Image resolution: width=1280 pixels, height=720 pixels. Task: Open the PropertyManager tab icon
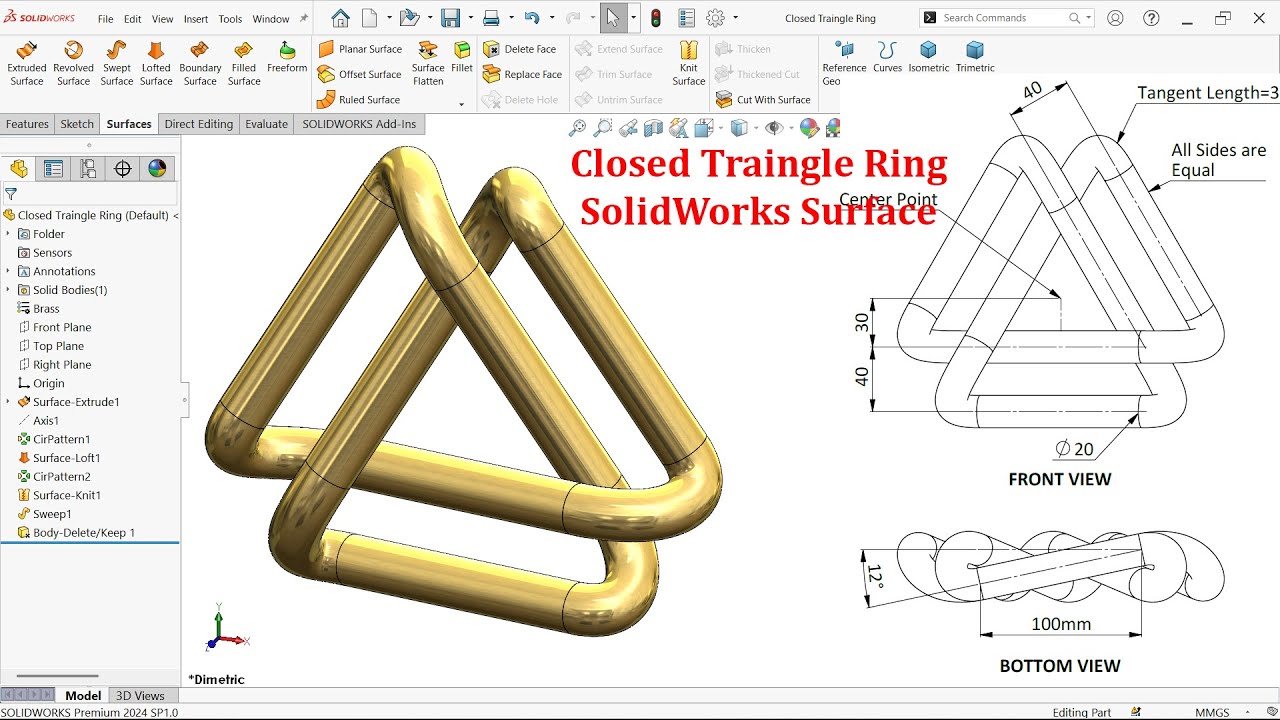(53, 169)
